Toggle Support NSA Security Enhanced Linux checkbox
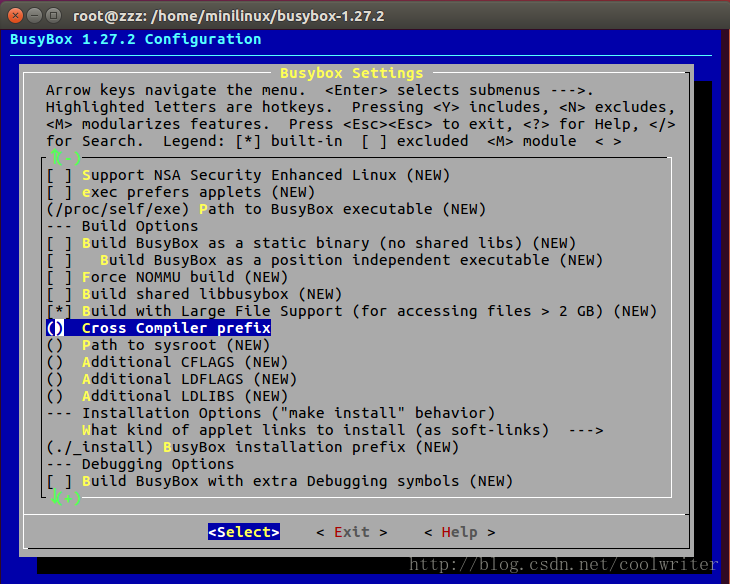 click(59, 176)
